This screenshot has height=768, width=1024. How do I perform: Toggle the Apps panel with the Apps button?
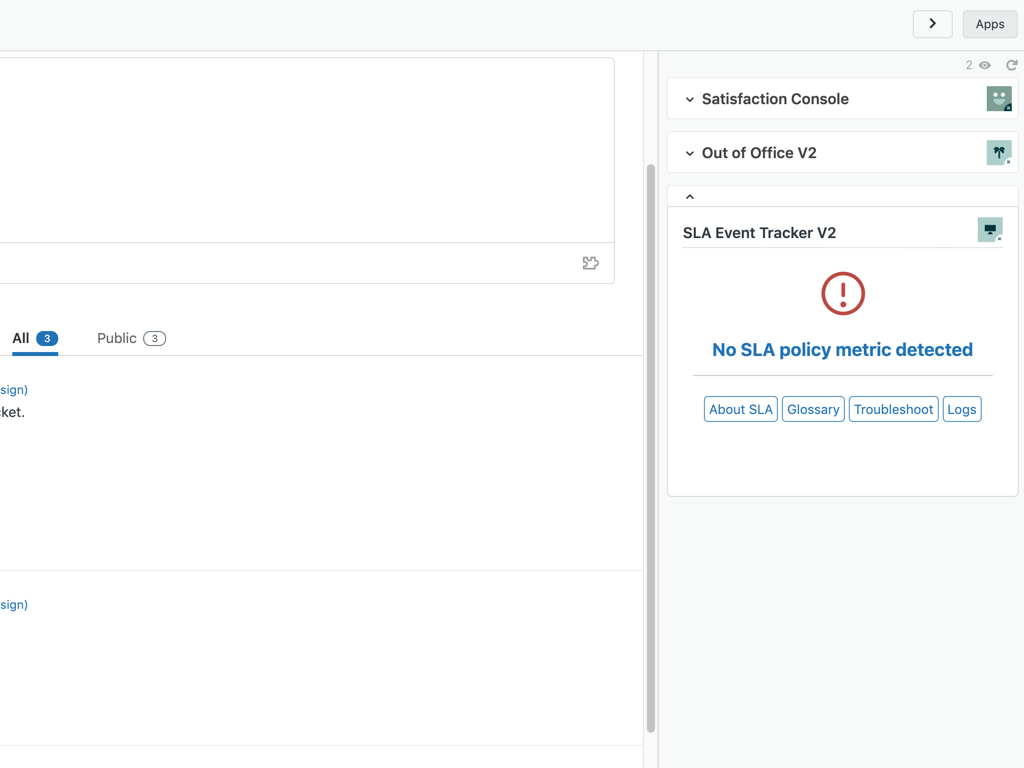coord(989,23)
